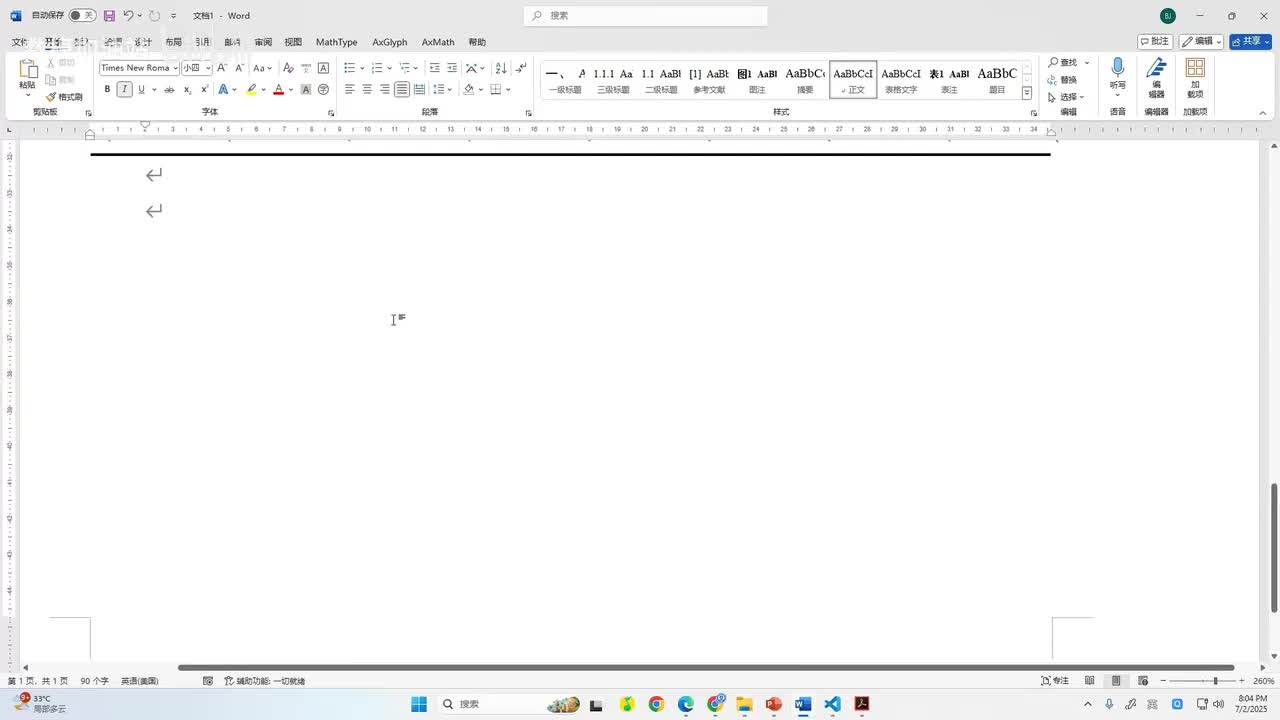This screenshot has width=1280, height=720.
Task: Switch to the AxMath tab
Action: pyautogui.click(x=438, y=42)
